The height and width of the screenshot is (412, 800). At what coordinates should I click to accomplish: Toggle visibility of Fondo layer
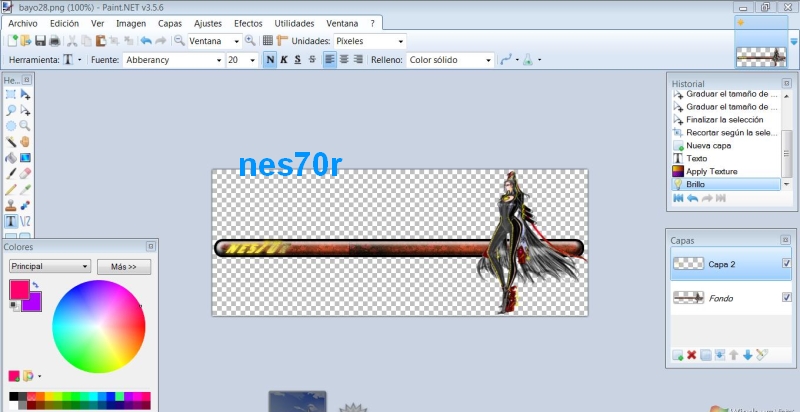click(786, 297)
